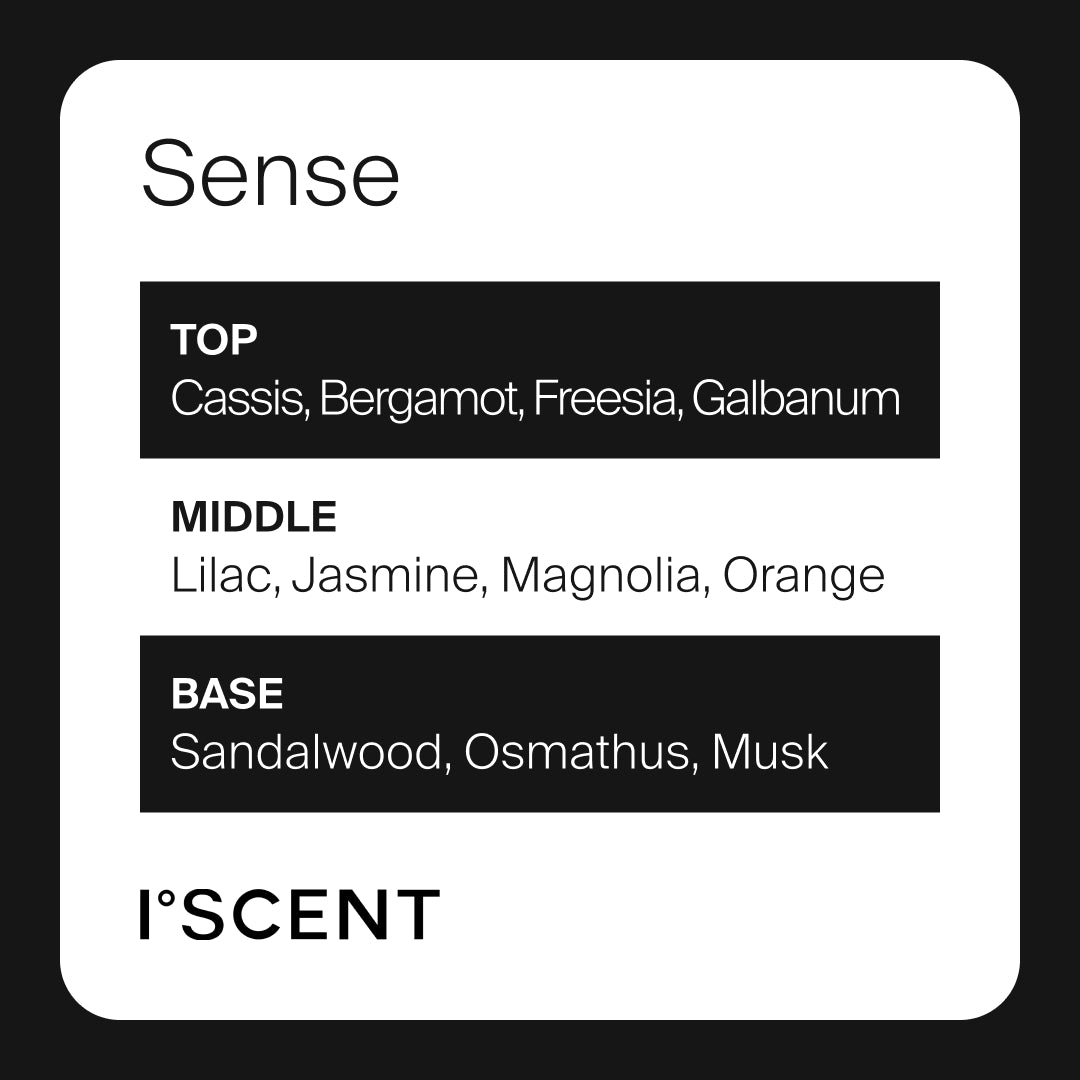The image size is (1080, 1080).
Task: Select the MIDDLE notes heading
Action: [x=254, y=518]
